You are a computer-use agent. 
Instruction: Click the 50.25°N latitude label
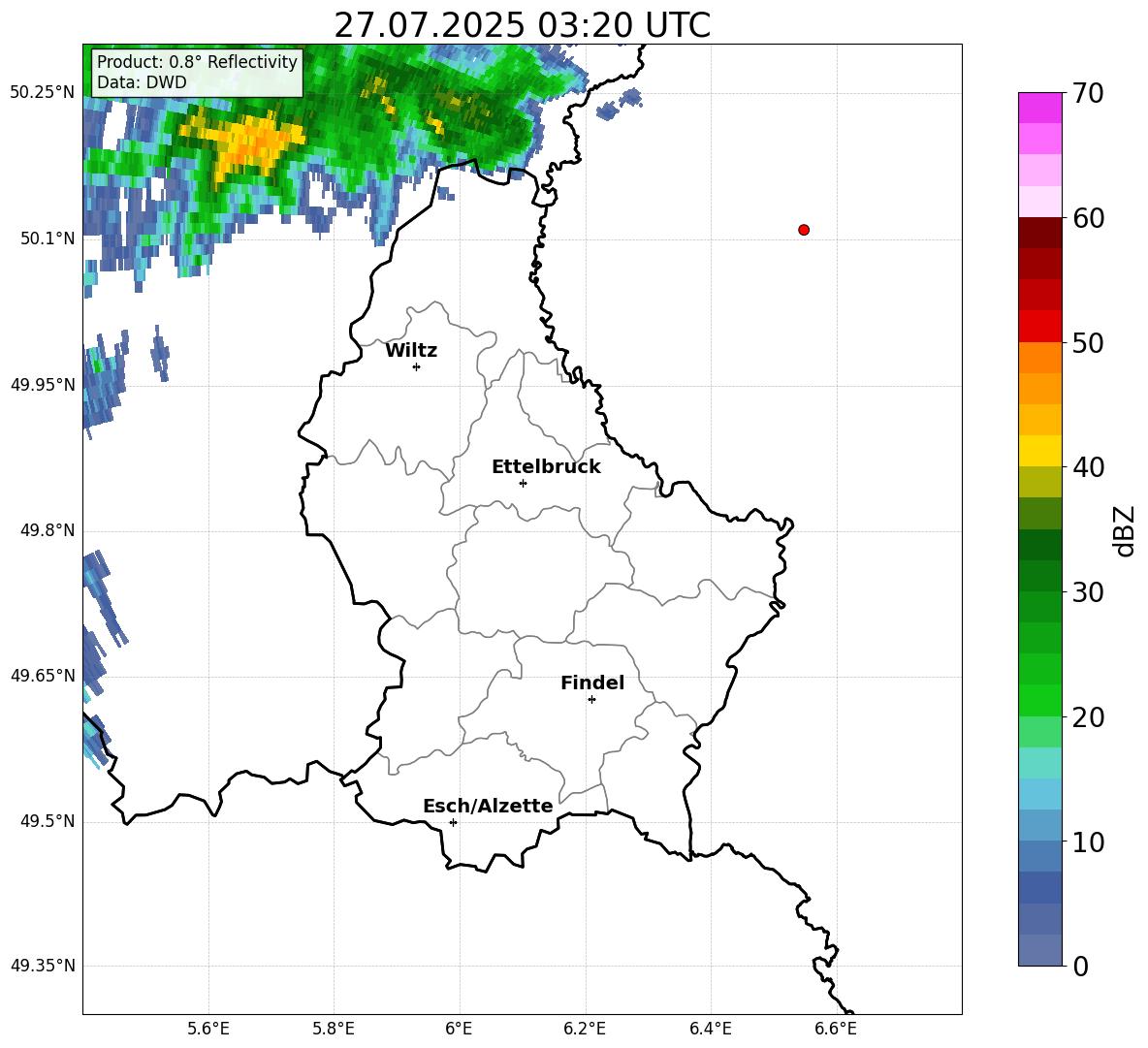coord(43,93)
